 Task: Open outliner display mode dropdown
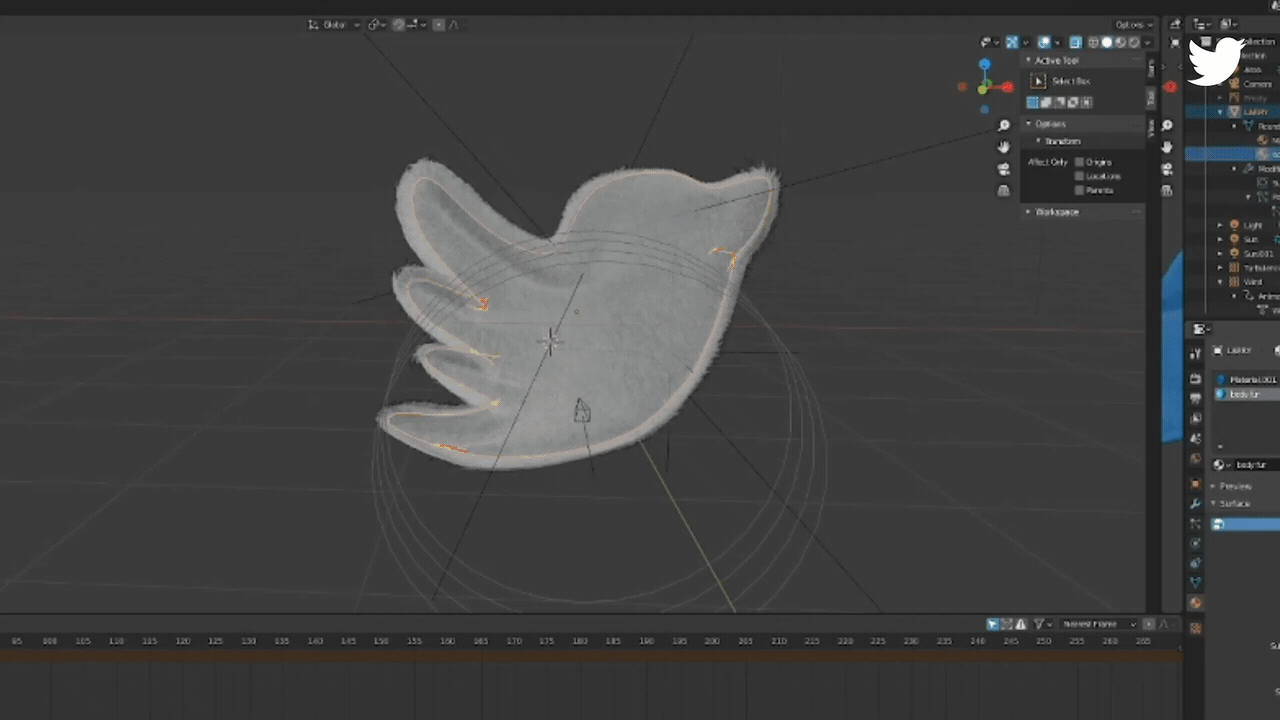(x=1228, y=24)
